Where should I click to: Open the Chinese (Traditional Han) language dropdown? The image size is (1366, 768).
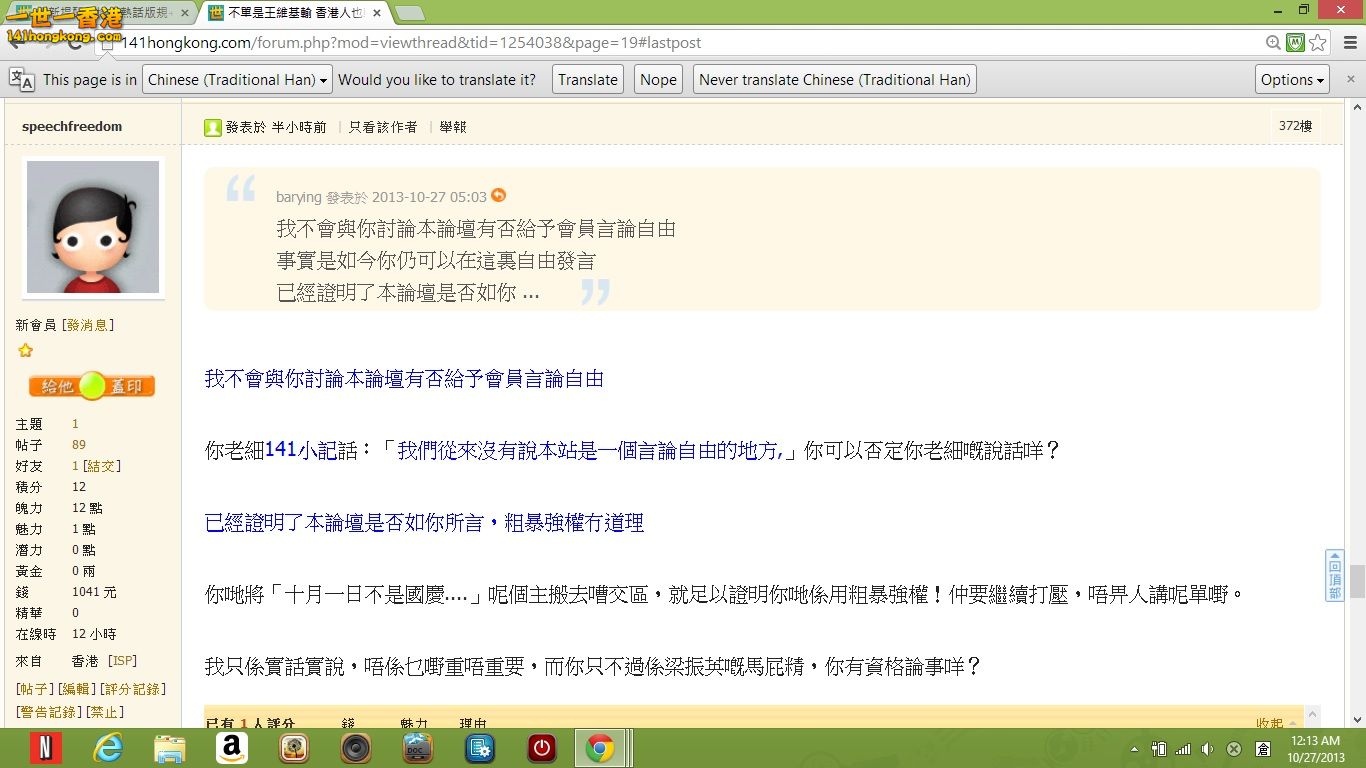[x=238, y=80]
